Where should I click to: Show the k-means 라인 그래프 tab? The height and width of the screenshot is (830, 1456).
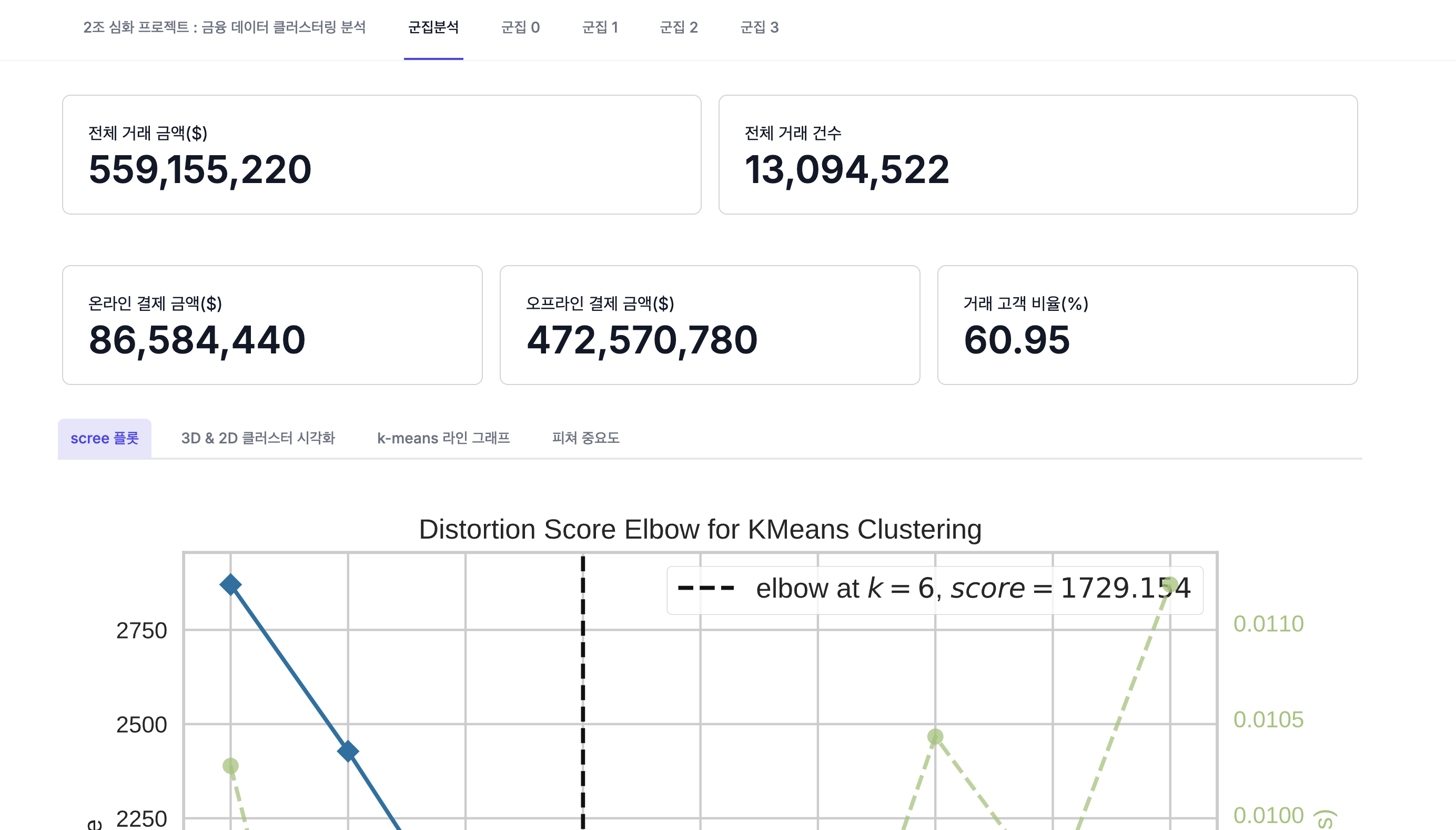click(443, 438)
